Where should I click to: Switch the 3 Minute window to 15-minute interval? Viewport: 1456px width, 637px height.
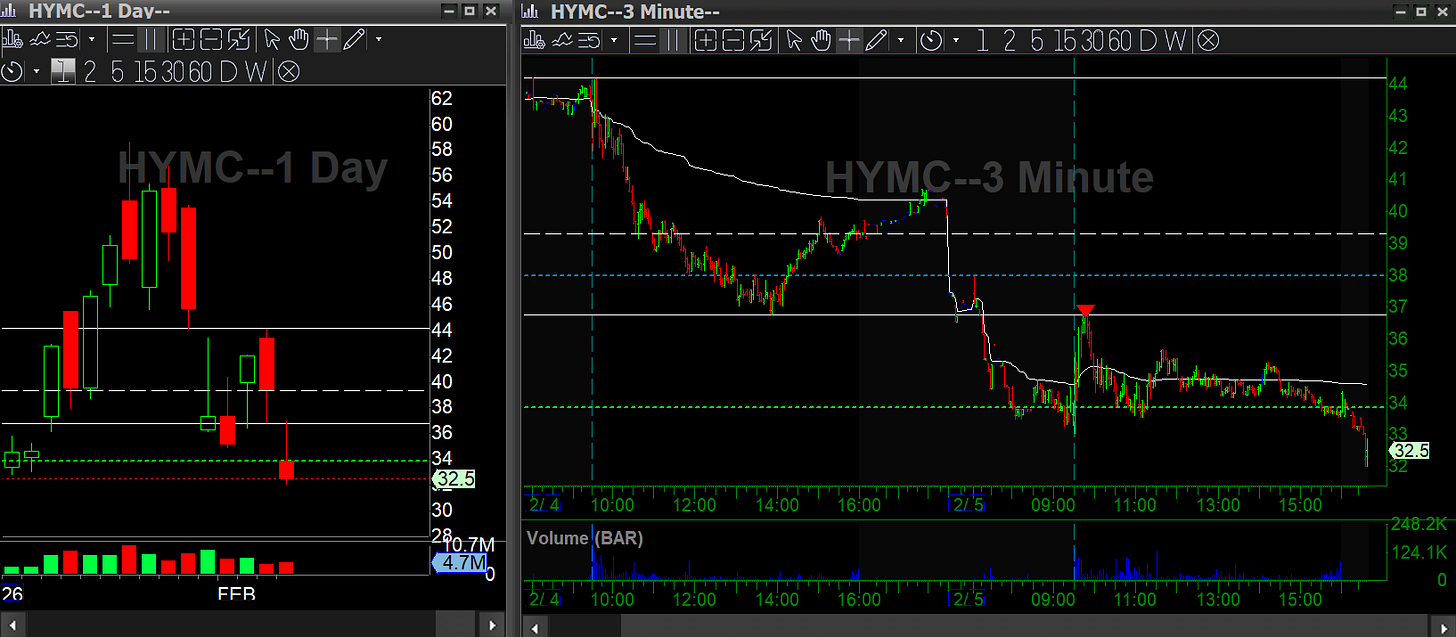click(x=1065, y=40)
